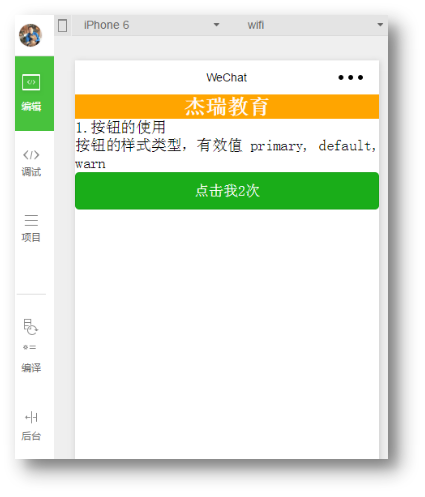This screenshot has width=425, height=497.
Task: Click the WeChat title in navigation bar
Action: click(227, 78)
